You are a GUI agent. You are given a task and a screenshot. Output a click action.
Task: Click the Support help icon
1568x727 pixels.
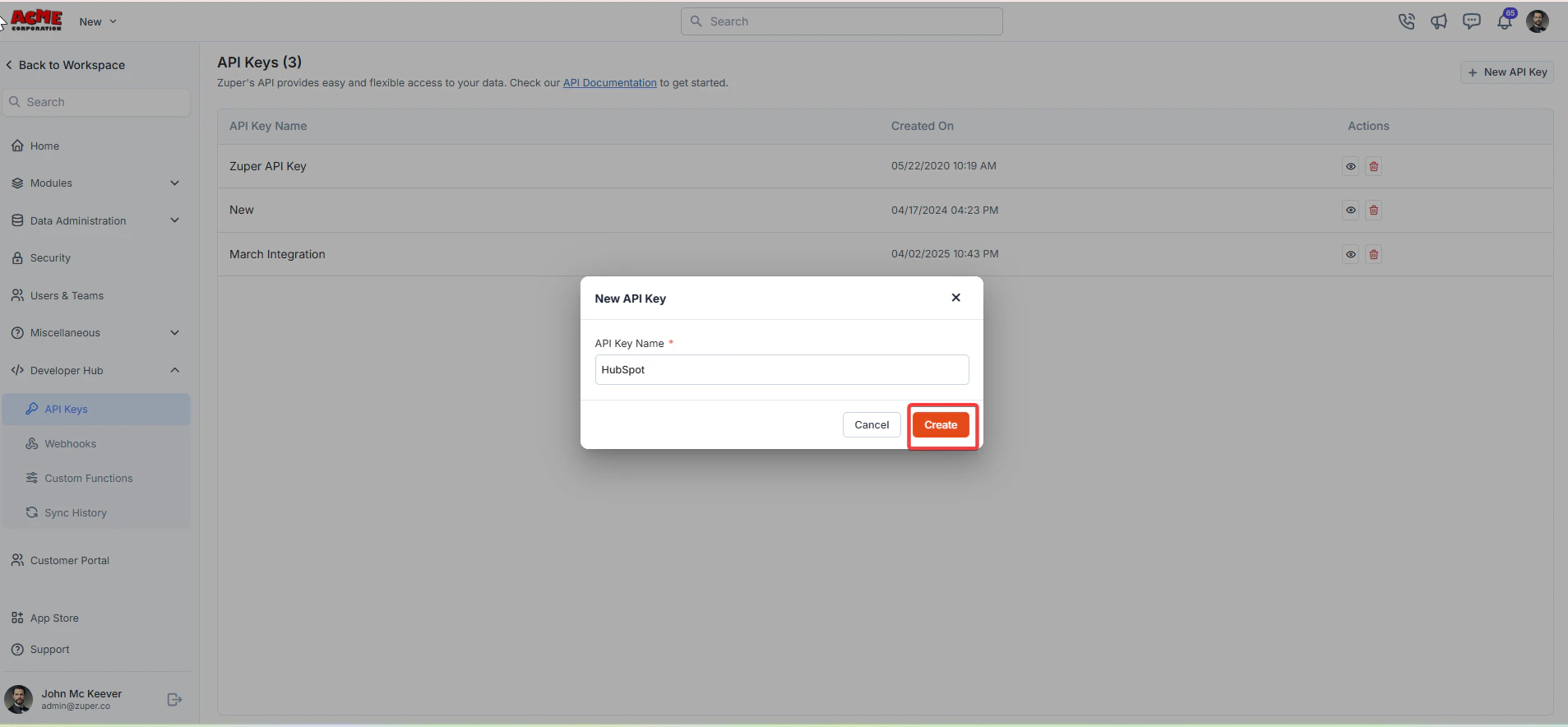(x=17, y=649)
